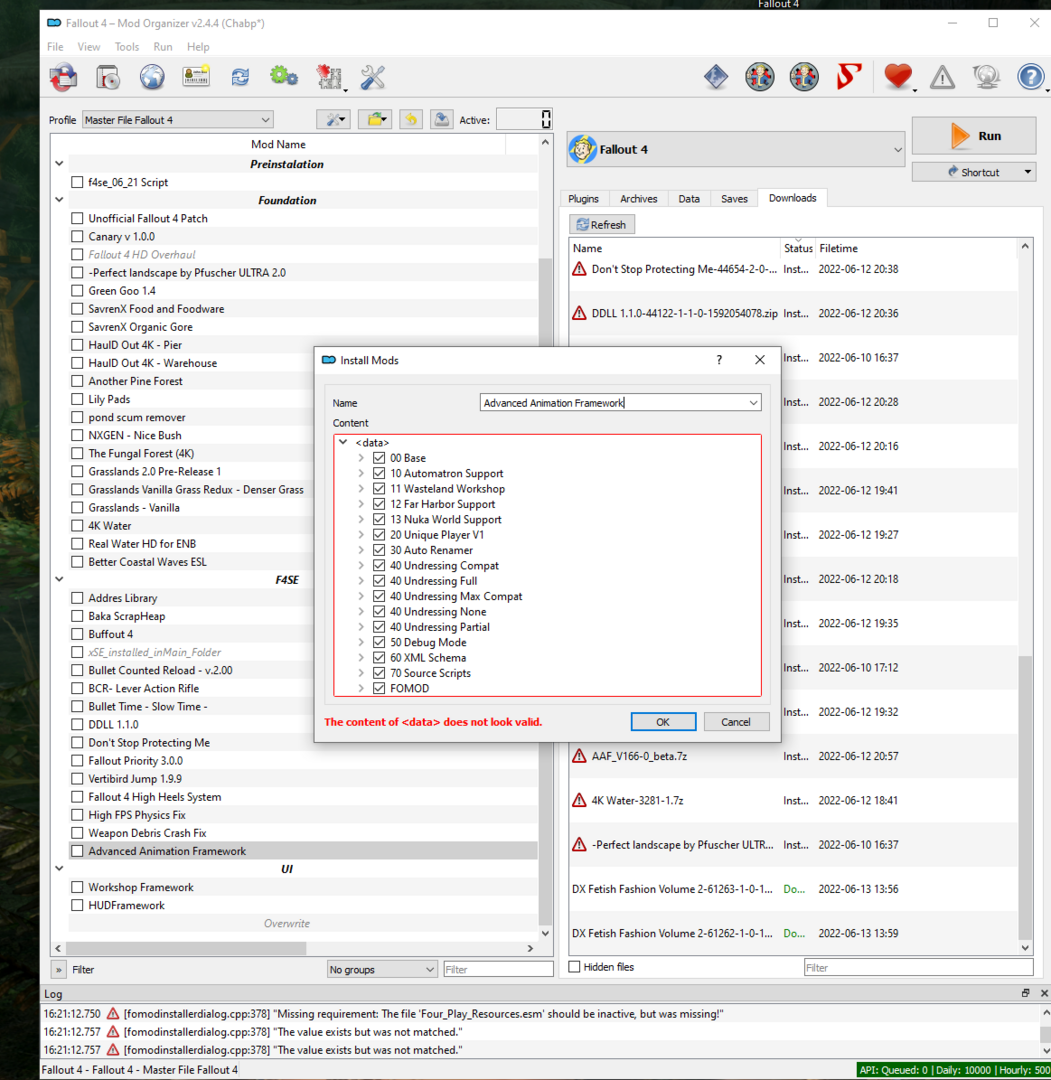Uncheck 00 Base in Install Mods content

coord(379,458)
